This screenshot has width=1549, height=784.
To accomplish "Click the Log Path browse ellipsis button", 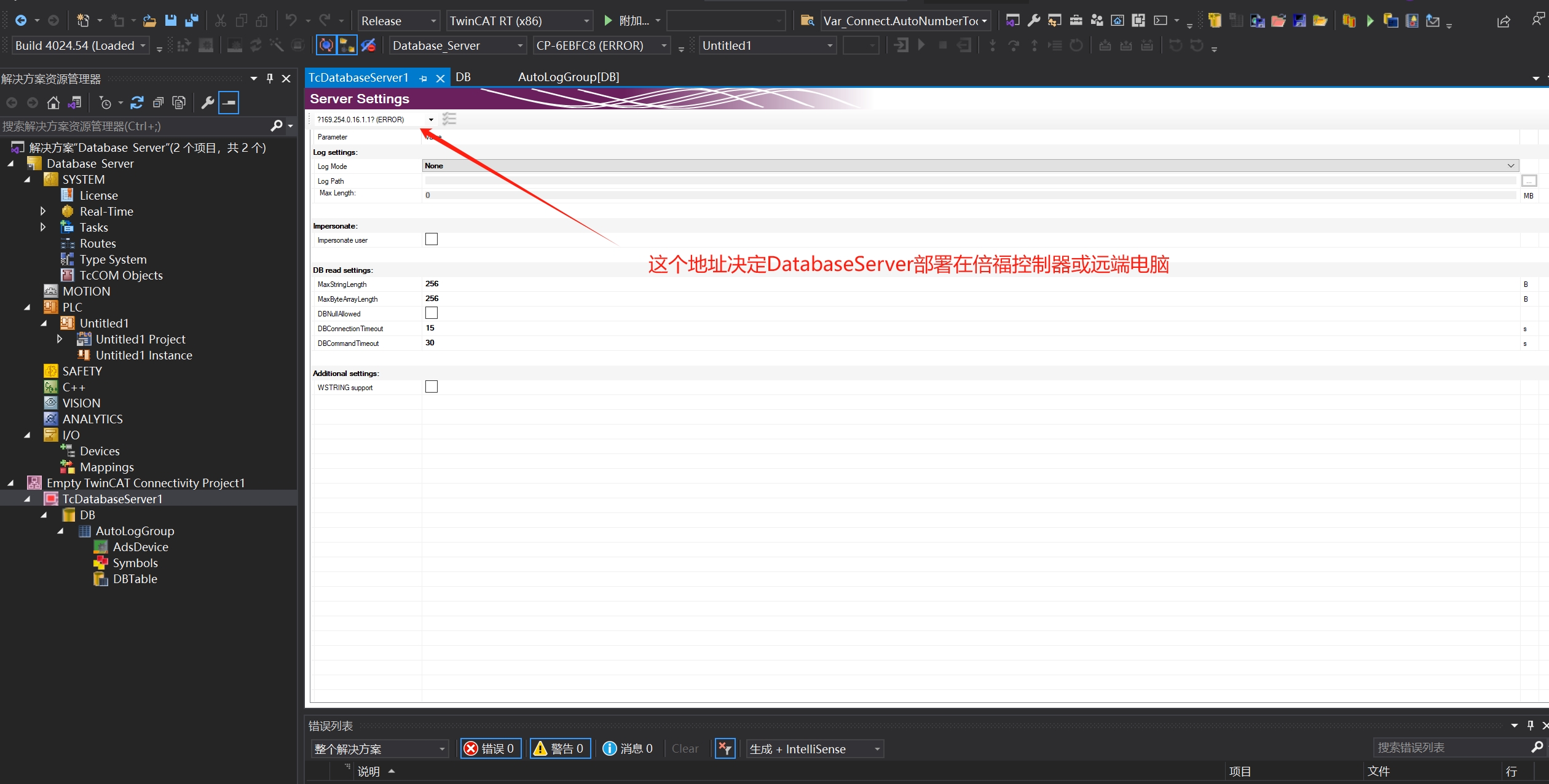I will tap(1529, 181).
